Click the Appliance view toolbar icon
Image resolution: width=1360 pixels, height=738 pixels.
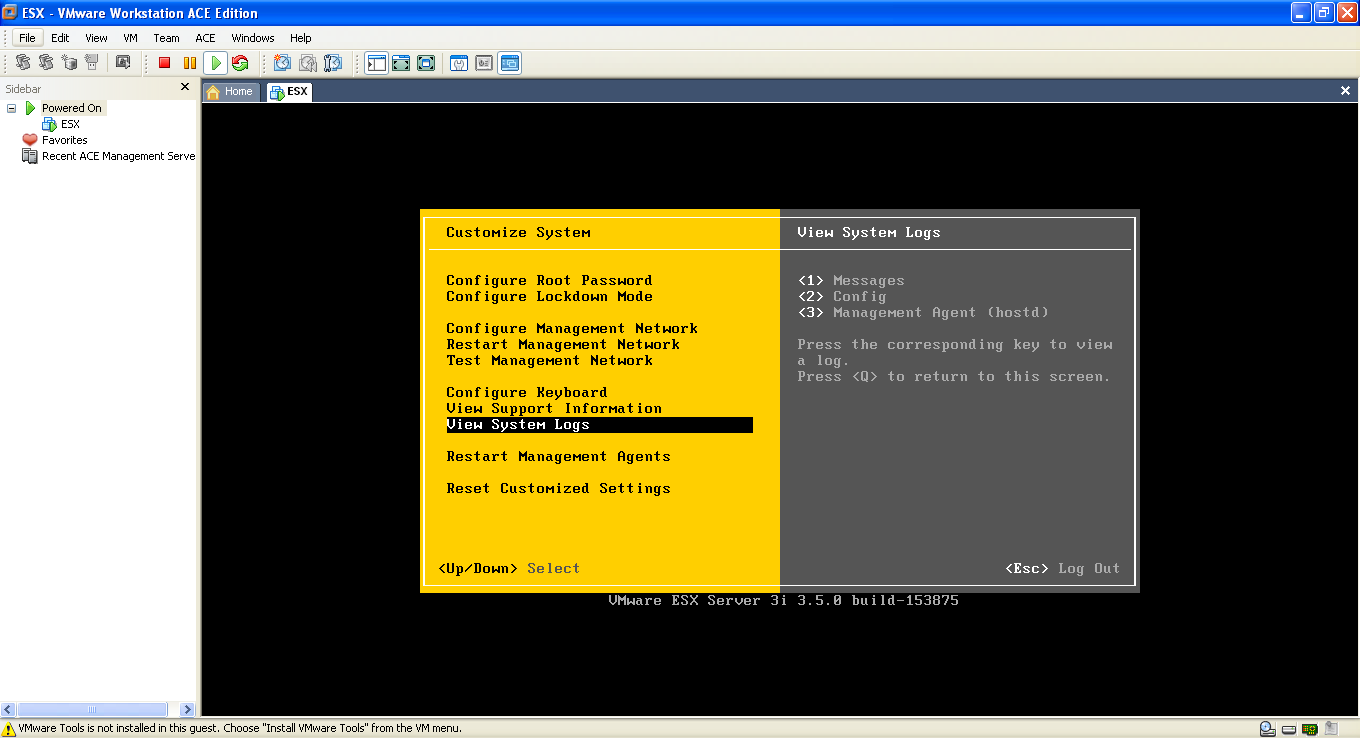(x=484, y=63)
